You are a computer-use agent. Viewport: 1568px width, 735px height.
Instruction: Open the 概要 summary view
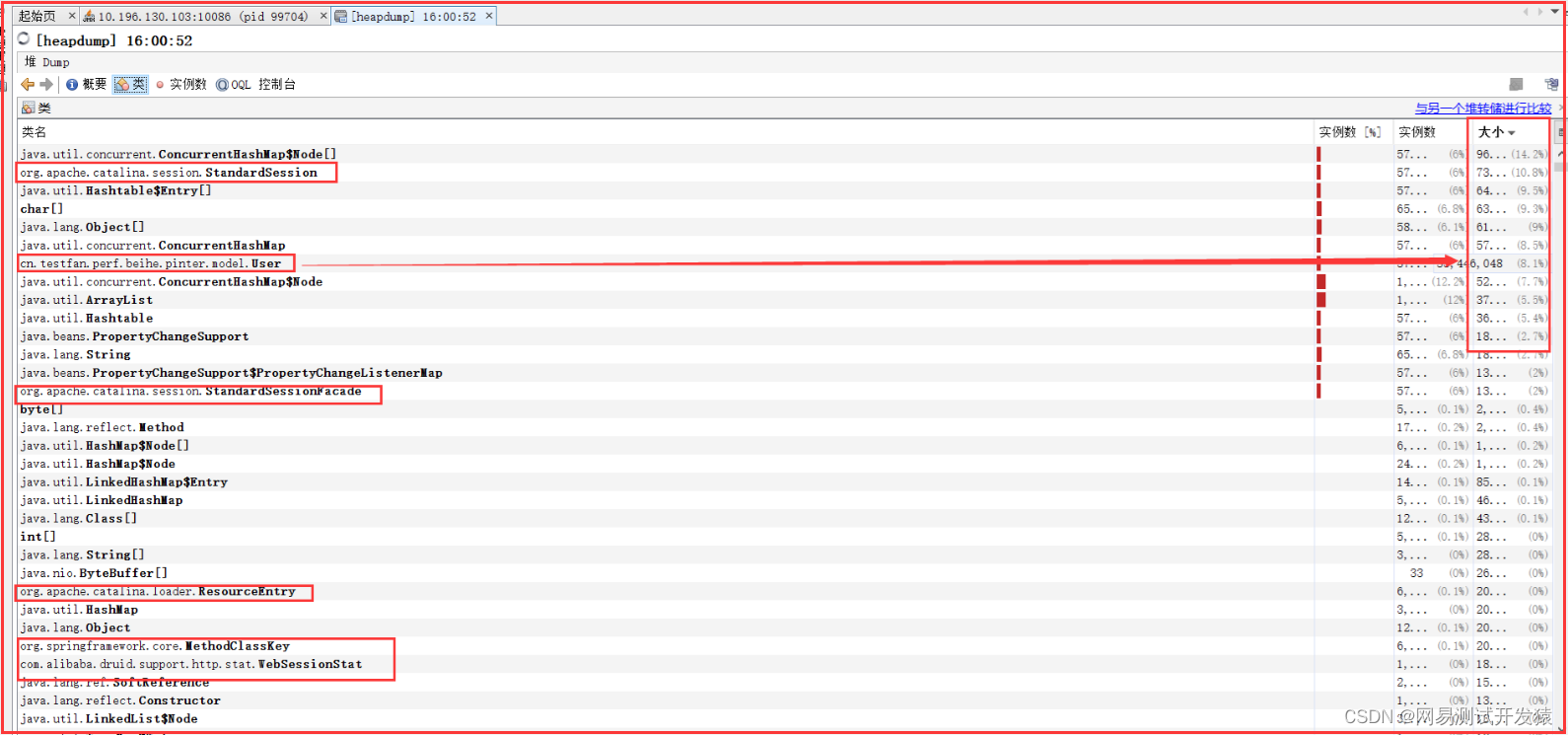(87, 85)
